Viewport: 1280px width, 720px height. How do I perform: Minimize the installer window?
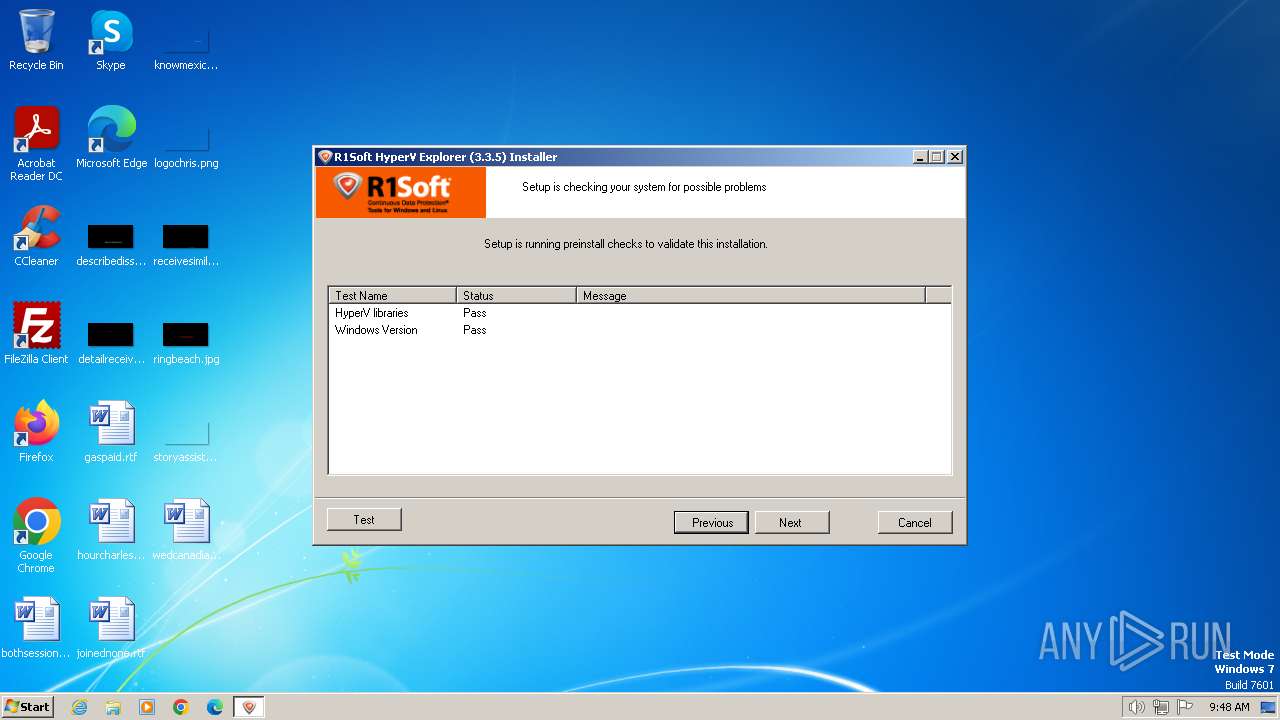click(x=920, y=157)
